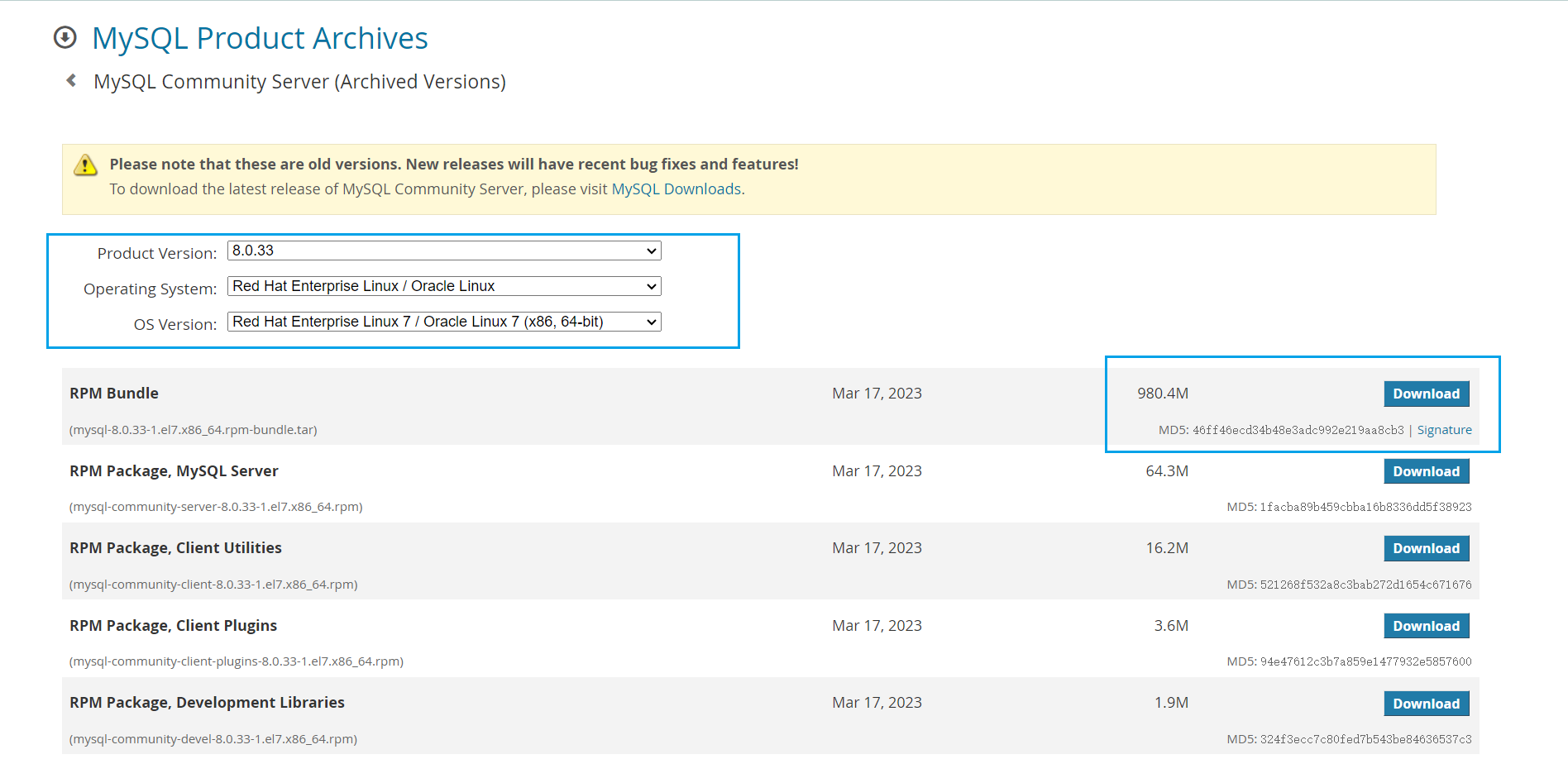Click the Mar 17, 2023 date in Client Utilities row
The width and height of the screenshot is (1568, 759).
coord(877,548)
